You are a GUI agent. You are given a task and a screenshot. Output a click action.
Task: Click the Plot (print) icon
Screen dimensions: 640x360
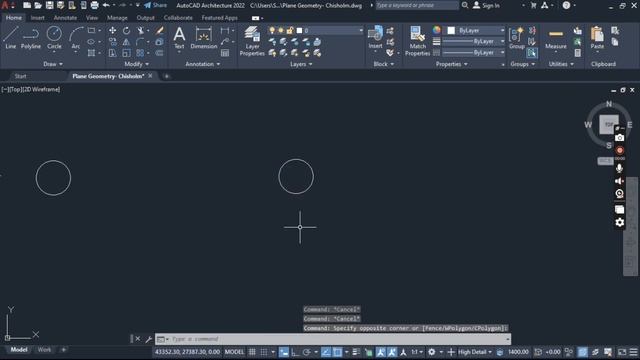click(x=94, y=5)
